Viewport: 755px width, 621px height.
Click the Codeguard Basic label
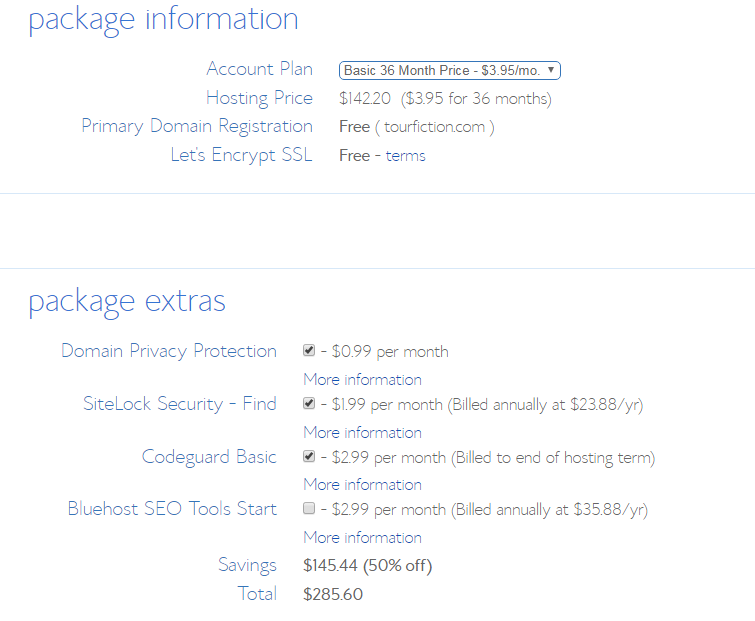tap(209, 457)
